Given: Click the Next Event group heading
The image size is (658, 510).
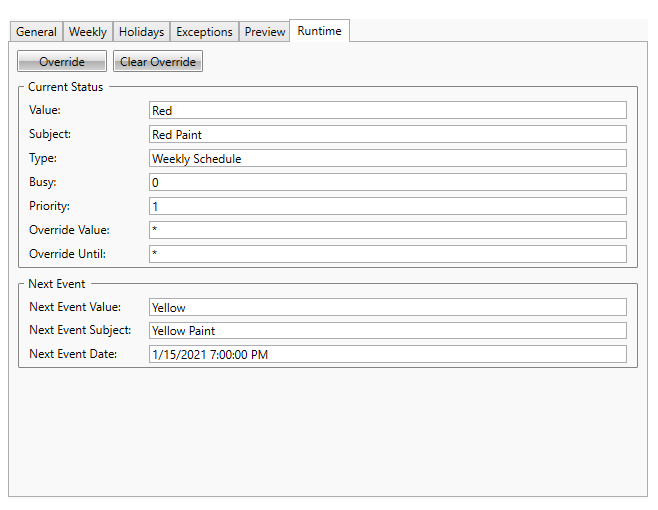Looking at the screenshot, I should pyautogui.click(x=57, y=284).
